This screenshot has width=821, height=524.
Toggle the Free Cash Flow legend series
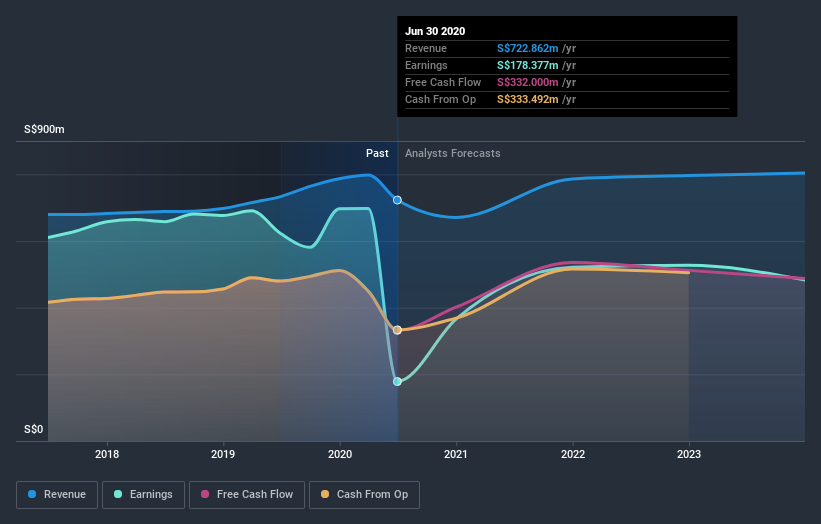pyautogui.click(x=247, y=495)
